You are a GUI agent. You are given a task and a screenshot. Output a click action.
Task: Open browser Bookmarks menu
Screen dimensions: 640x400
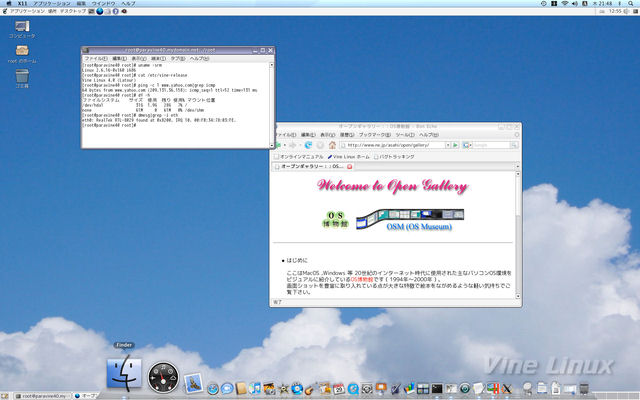(x=375, y=135)
